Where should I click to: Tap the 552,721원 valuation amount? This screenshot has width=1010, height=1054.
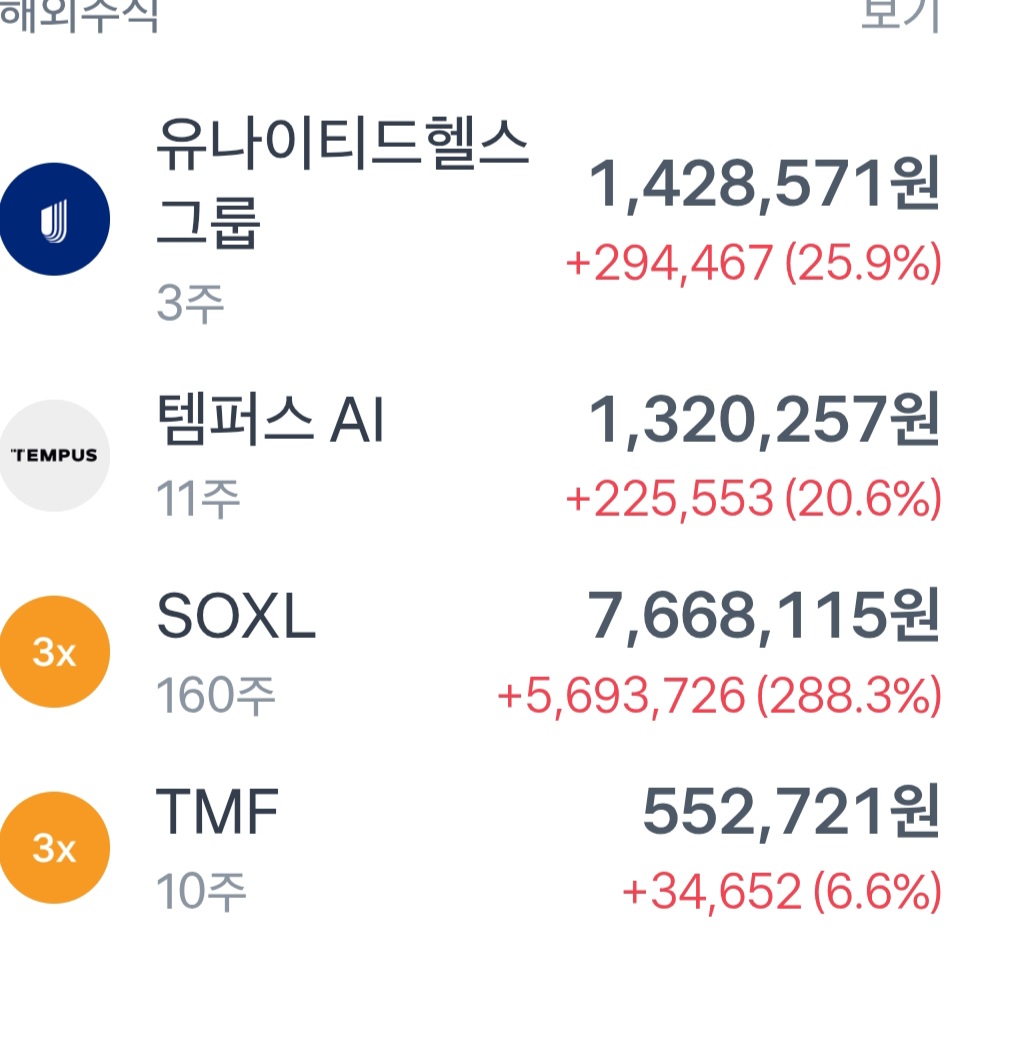pyautogui.click(x=791, y=812)
